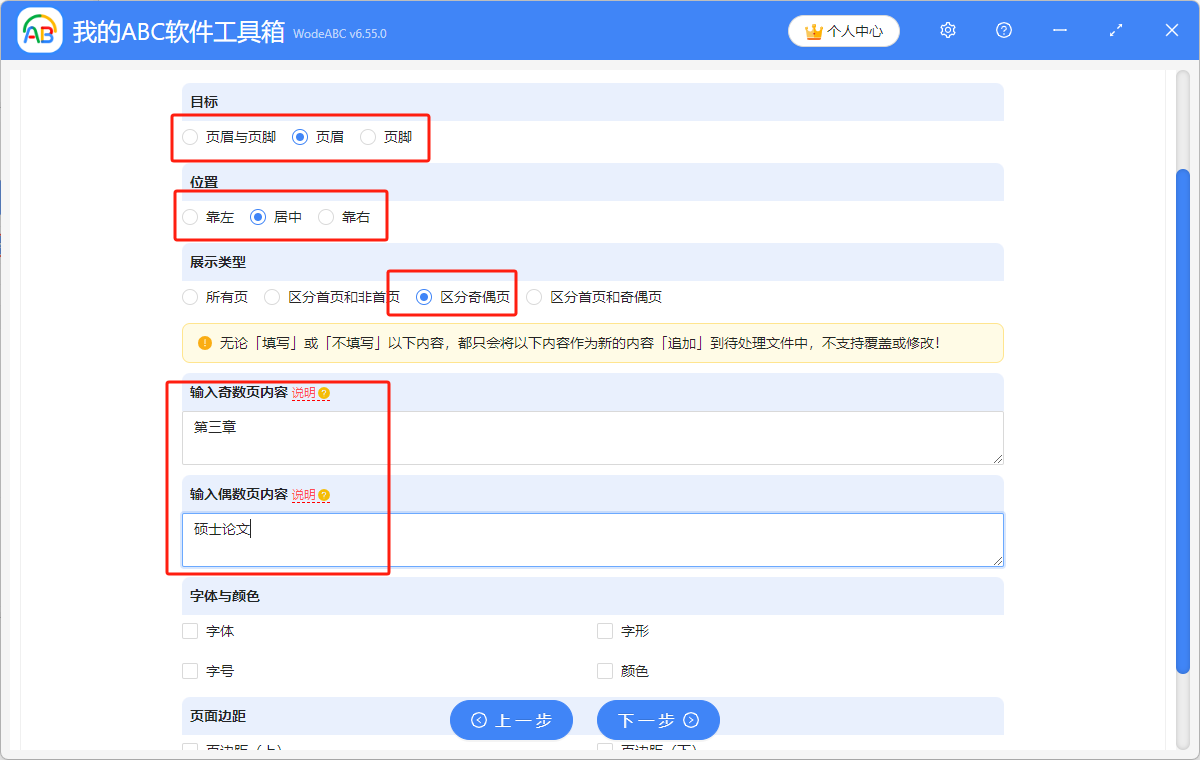Image resolution: width=1200 pixels, height=760 pixels.
Task: Open the help question mark icon
Action: point(1004,31)
